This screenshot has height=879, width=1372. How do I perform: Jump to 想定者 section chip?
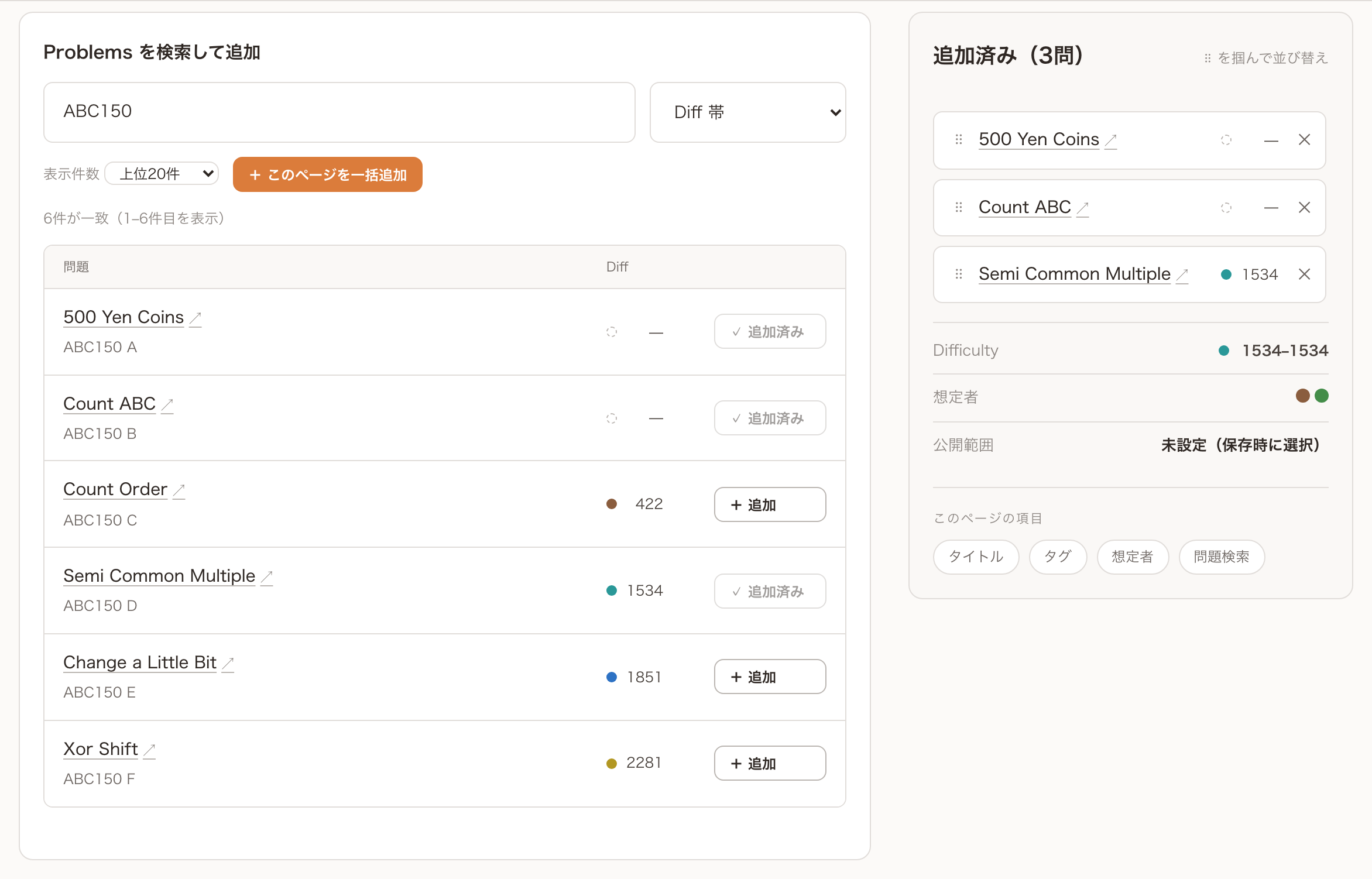[1133, 557]
